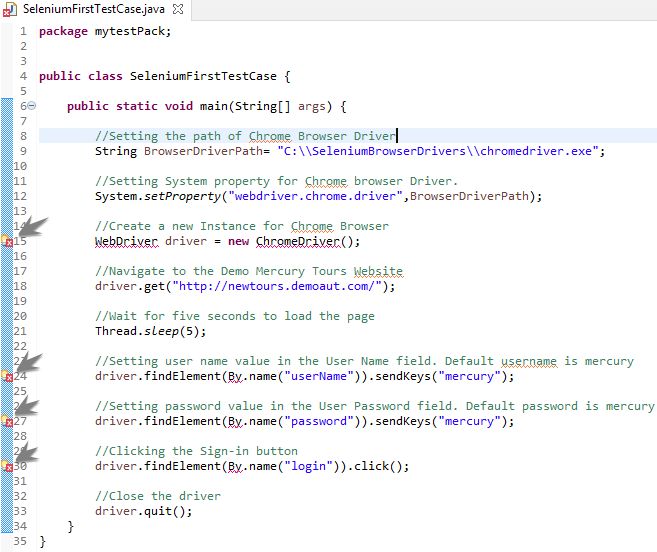657x552 pixels.
Task: Click the error quick-fix marker at line 24
Action: click(6, 376)
